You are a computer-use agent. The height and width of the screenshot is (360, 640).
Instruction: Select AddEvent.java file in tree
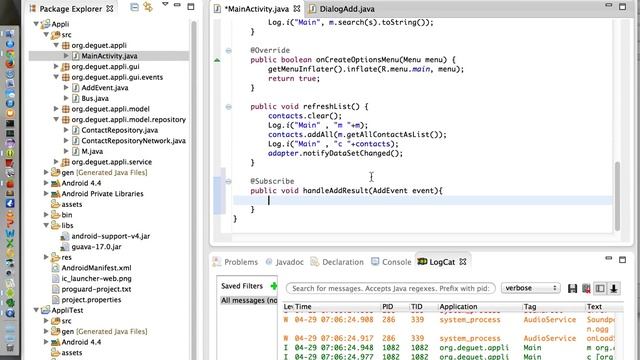point(104,88)
